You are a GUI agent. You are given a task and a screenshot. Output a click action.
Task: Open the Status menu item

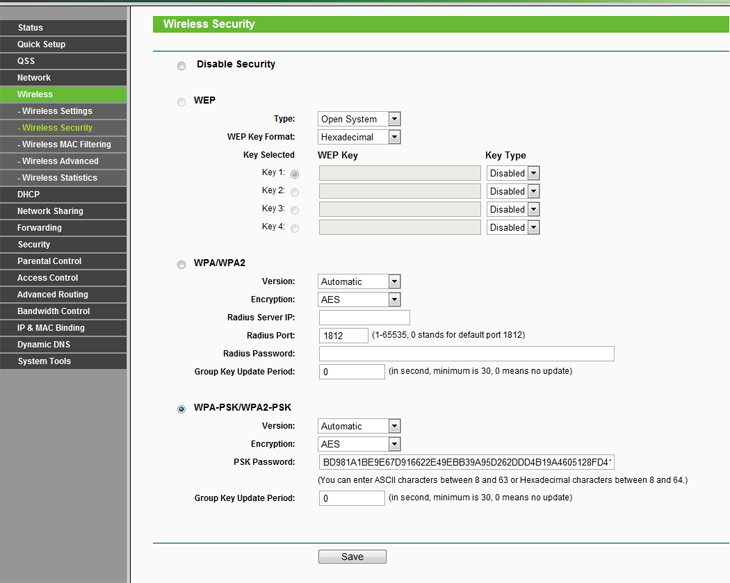click(63, 28)
